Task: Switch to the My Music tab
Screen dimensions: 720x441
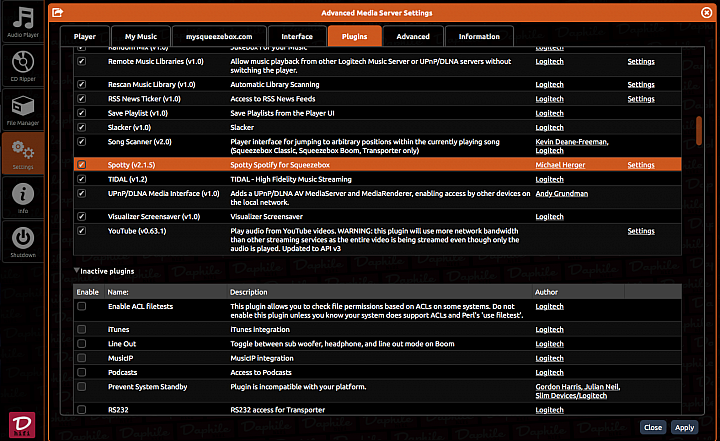Action: tap(141, 36)
